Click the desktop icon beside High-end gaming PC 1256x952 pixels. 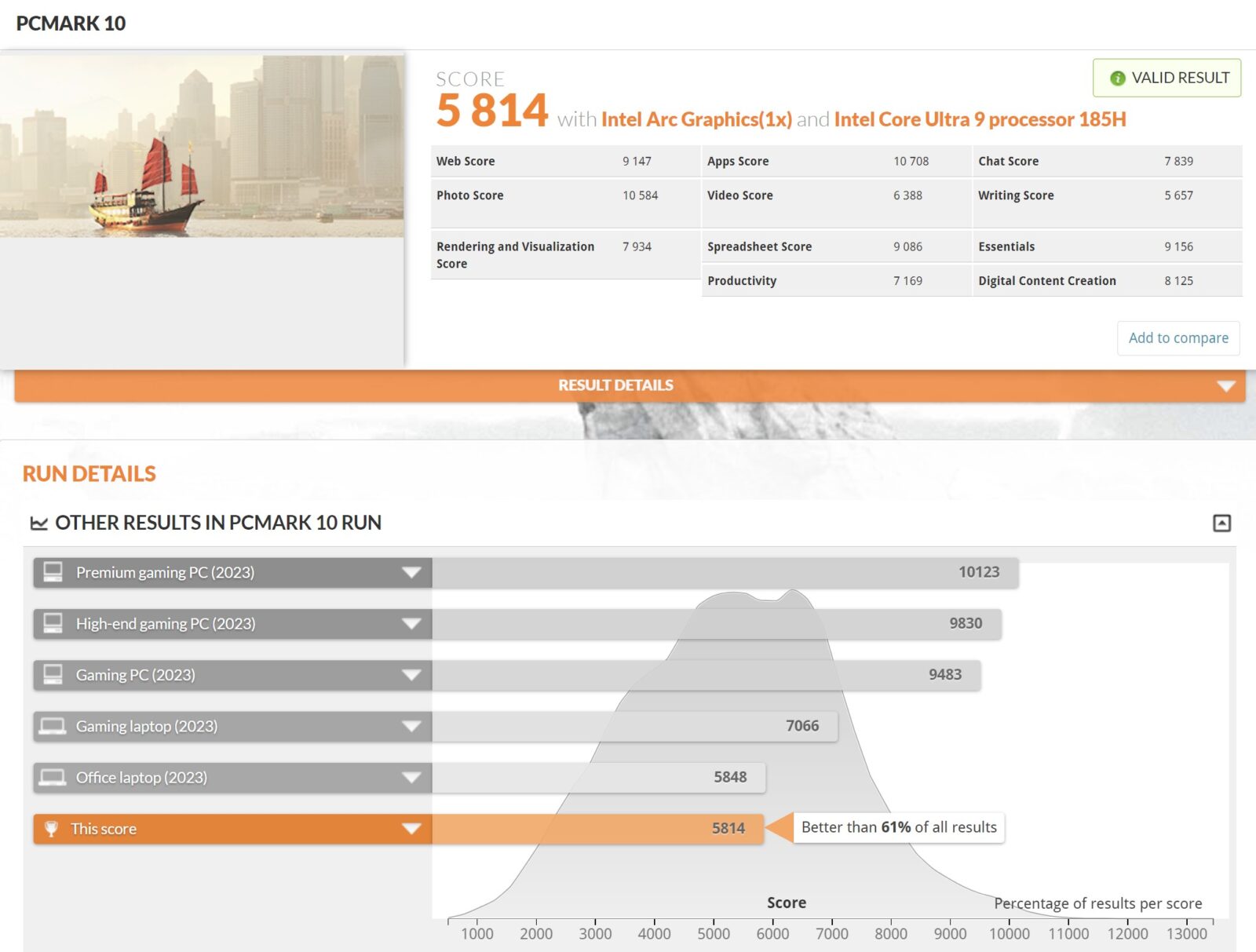53,623
